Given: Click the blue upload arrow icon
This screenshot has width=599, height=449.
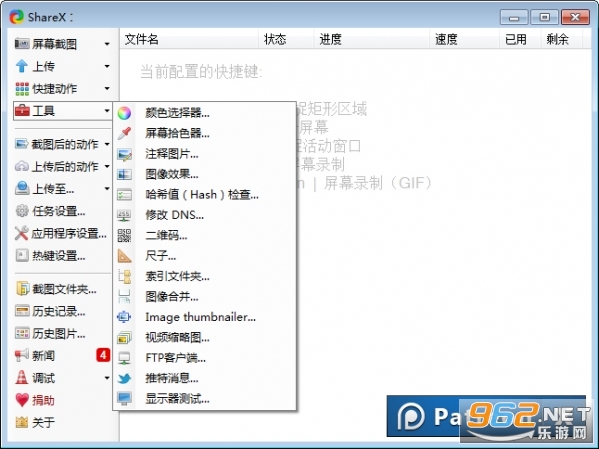Looking at the screenshot, I should pos(22,66).
